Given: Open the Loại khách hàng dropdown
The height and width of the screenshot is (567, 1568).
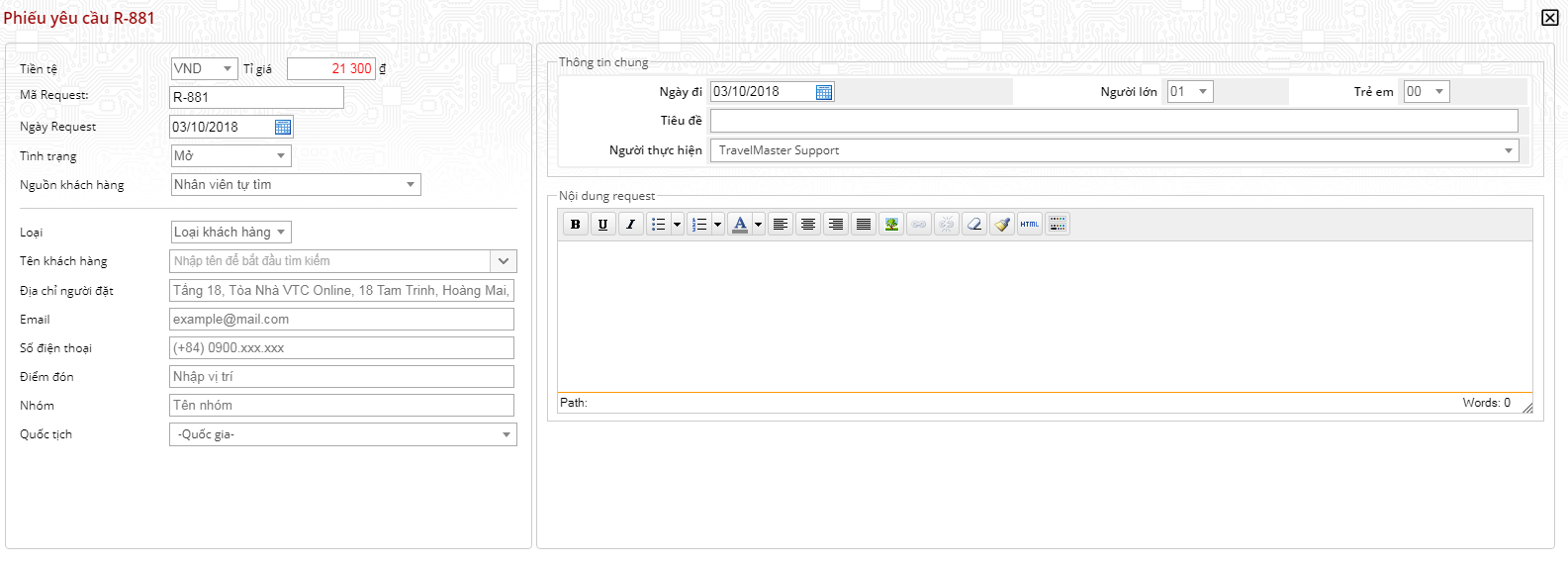Looking at the screenshot, I should point(231,232).
